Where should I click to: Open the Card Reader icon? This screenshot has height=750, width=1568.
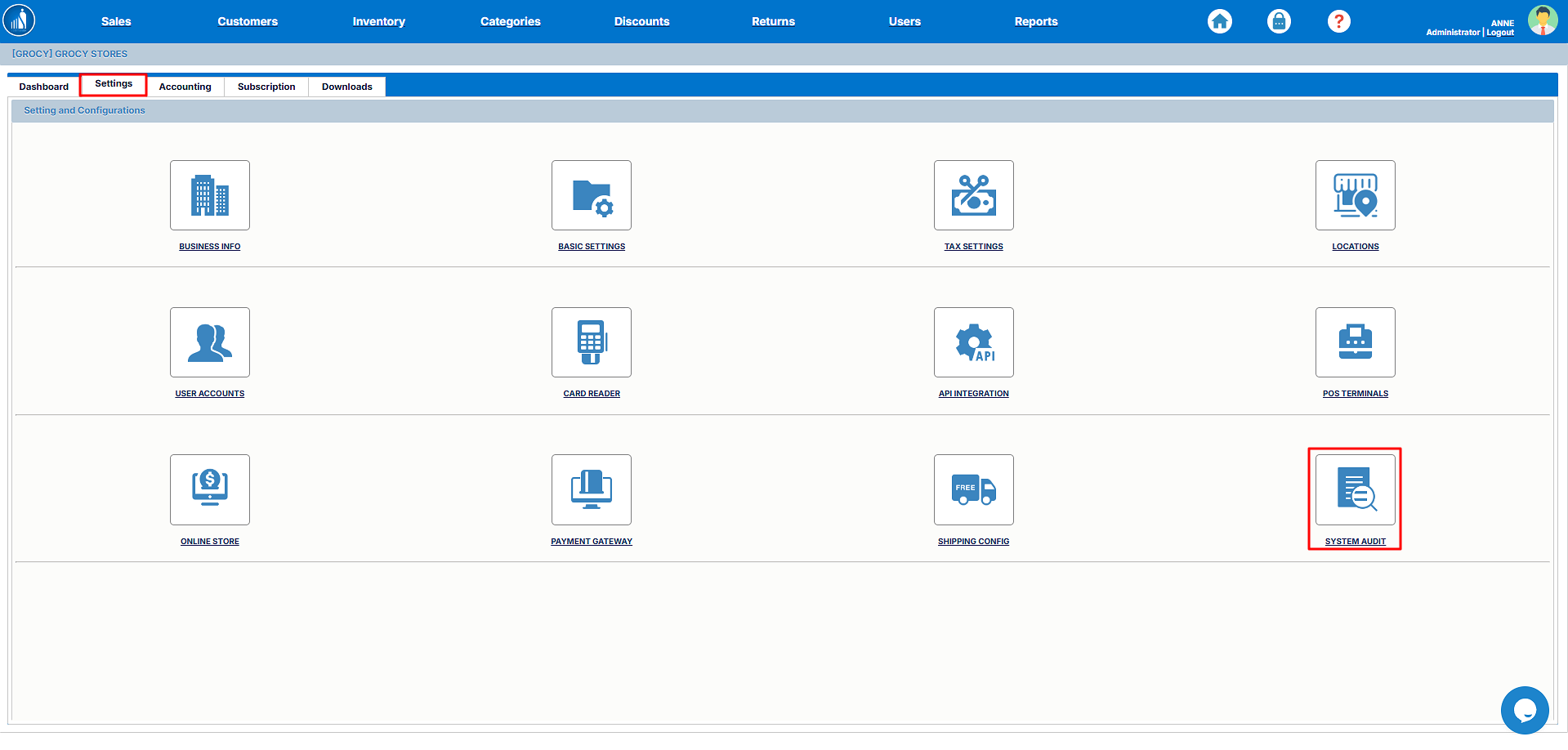592,342
